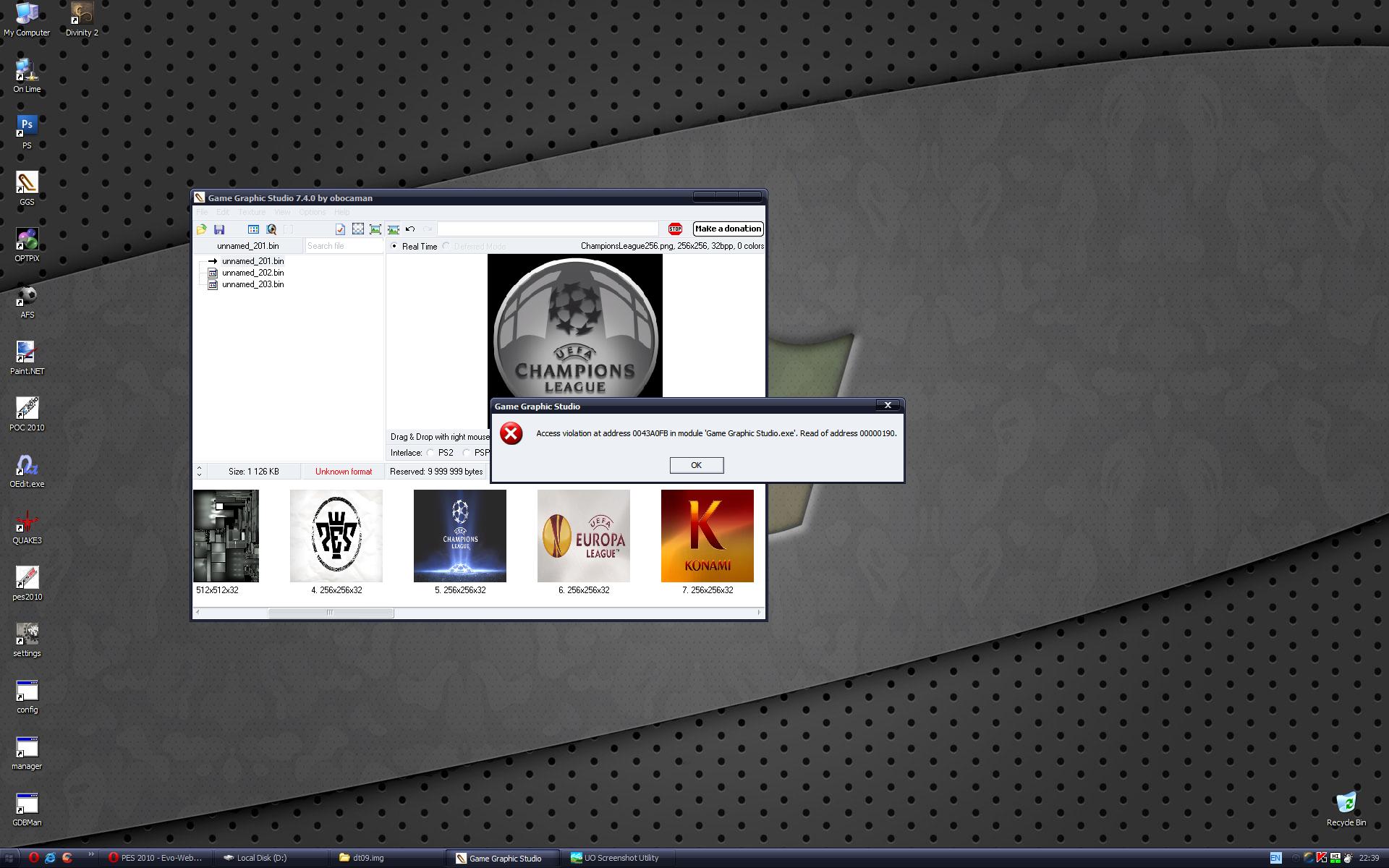Viewport: 1389px width, 868px height.
Task: Select the PES logo thumbnail number 4
Action: (x=336, y=536)
